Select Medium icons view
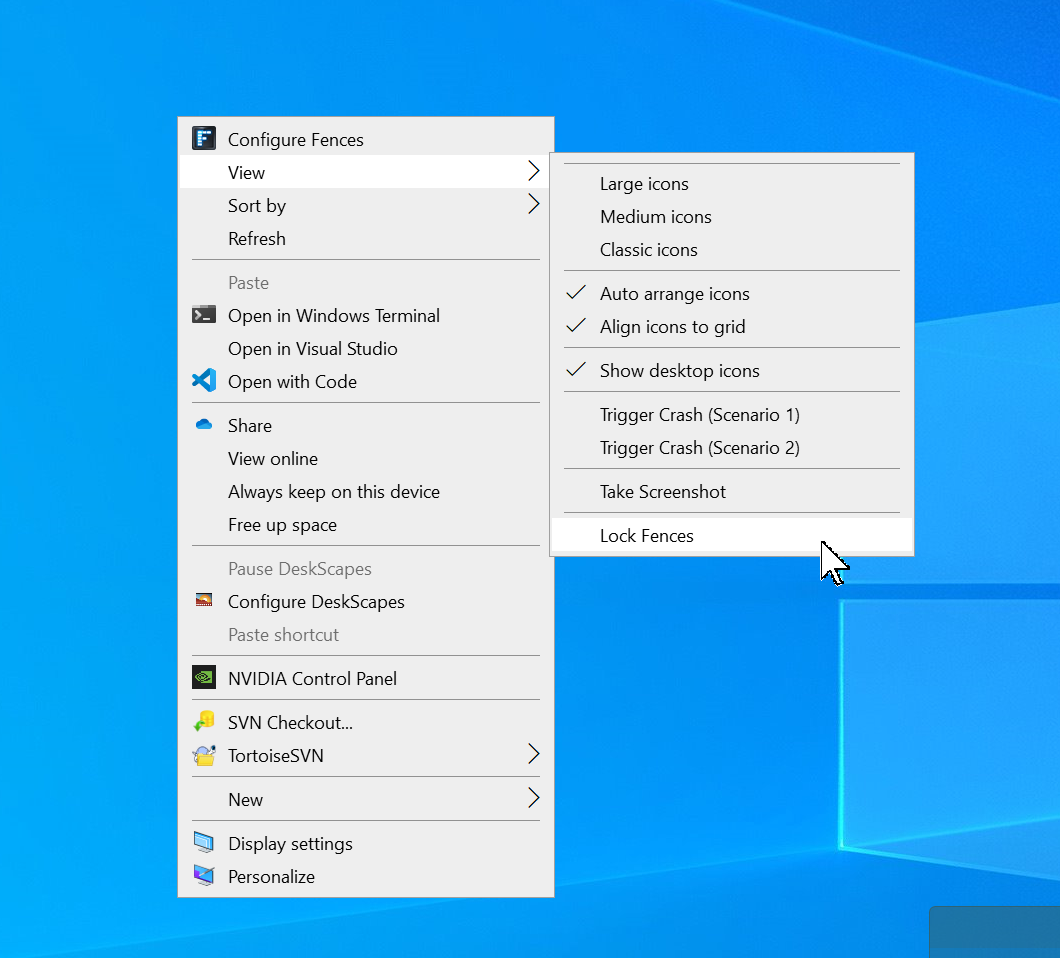 pyautogui.click(x=731, y=216)
